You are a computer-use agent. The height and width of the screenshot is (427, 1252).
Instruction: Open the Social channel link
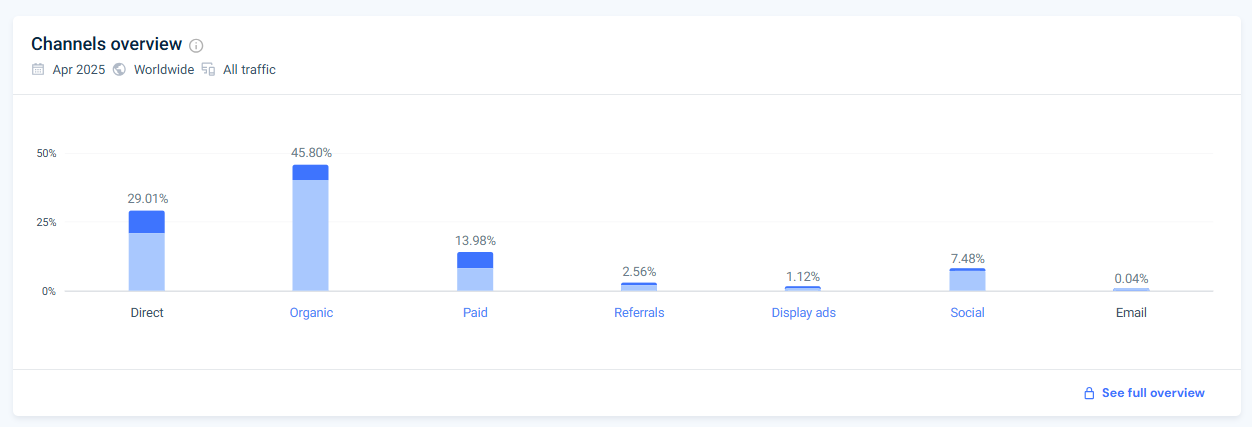pyautogui.click(x=967, y=312)
